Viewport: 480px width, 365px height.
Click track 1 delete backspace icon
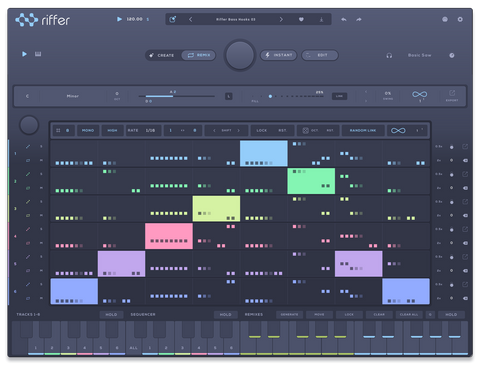465,160
